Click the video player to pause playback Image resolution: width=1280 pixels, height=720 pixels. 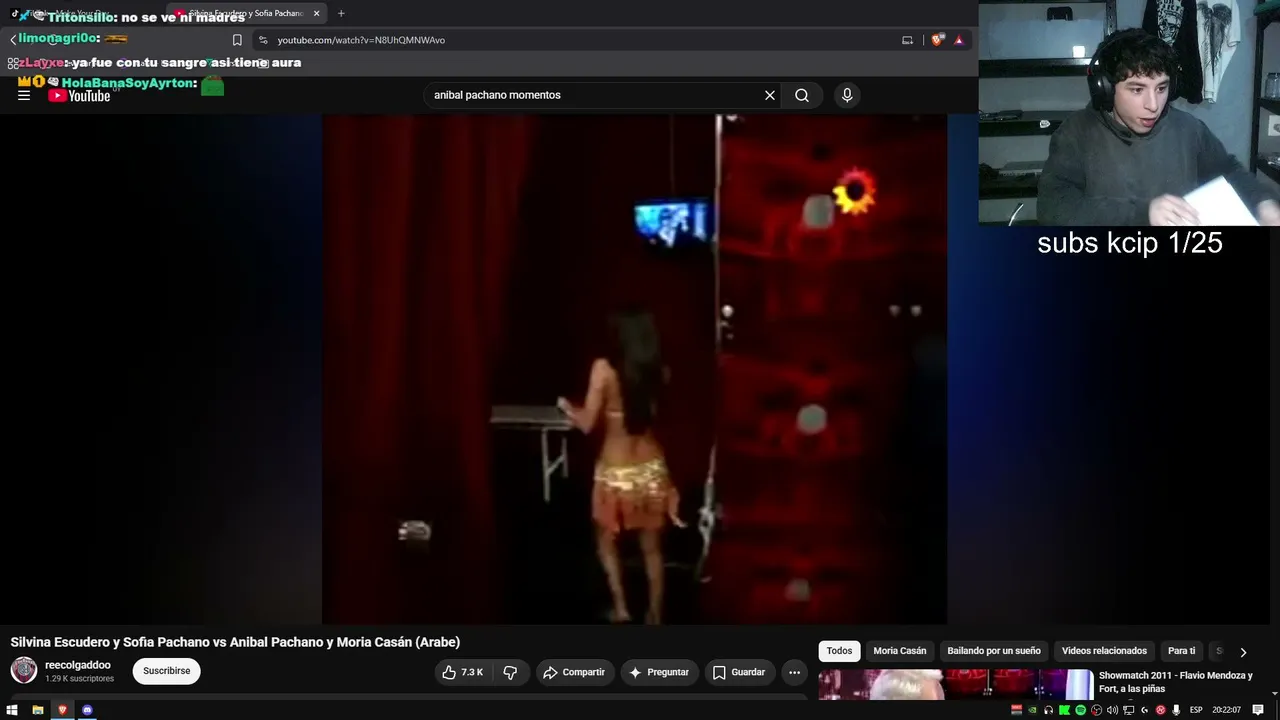click(634, 369)
